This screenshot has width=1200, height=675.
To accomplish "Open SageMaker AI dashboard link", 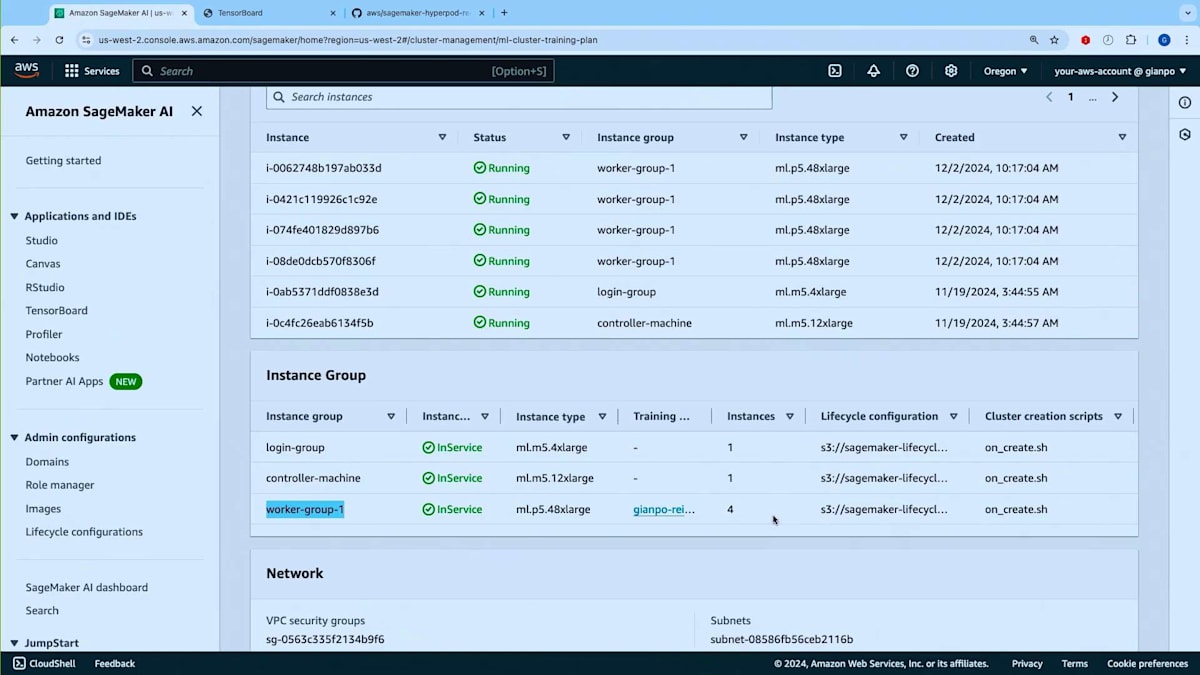I will pos(86,587).
